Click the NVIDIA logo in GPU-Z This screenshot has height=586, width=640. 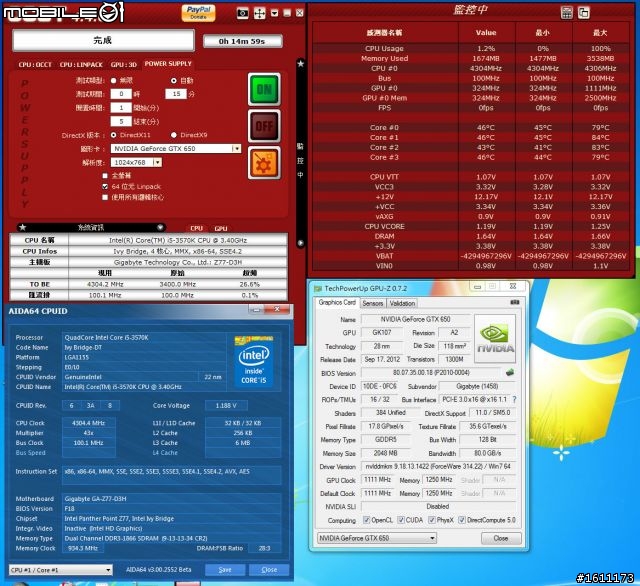point(495,338)
